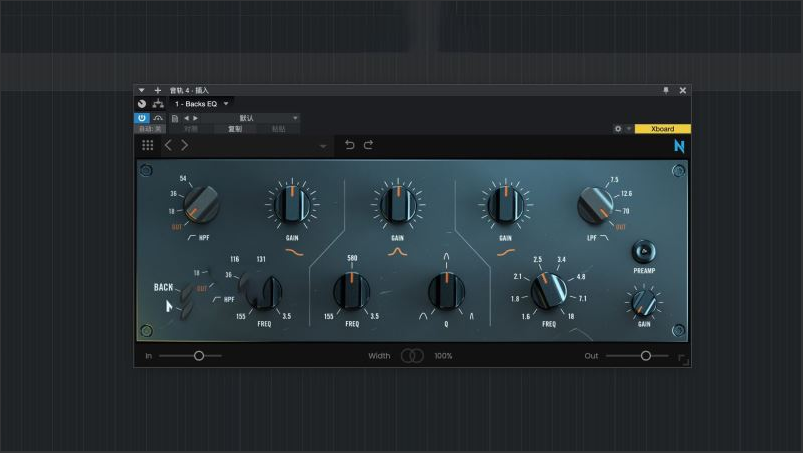Click the 100% width value
803x453 pixels.
pyautogui.click(x=443, y=356)
